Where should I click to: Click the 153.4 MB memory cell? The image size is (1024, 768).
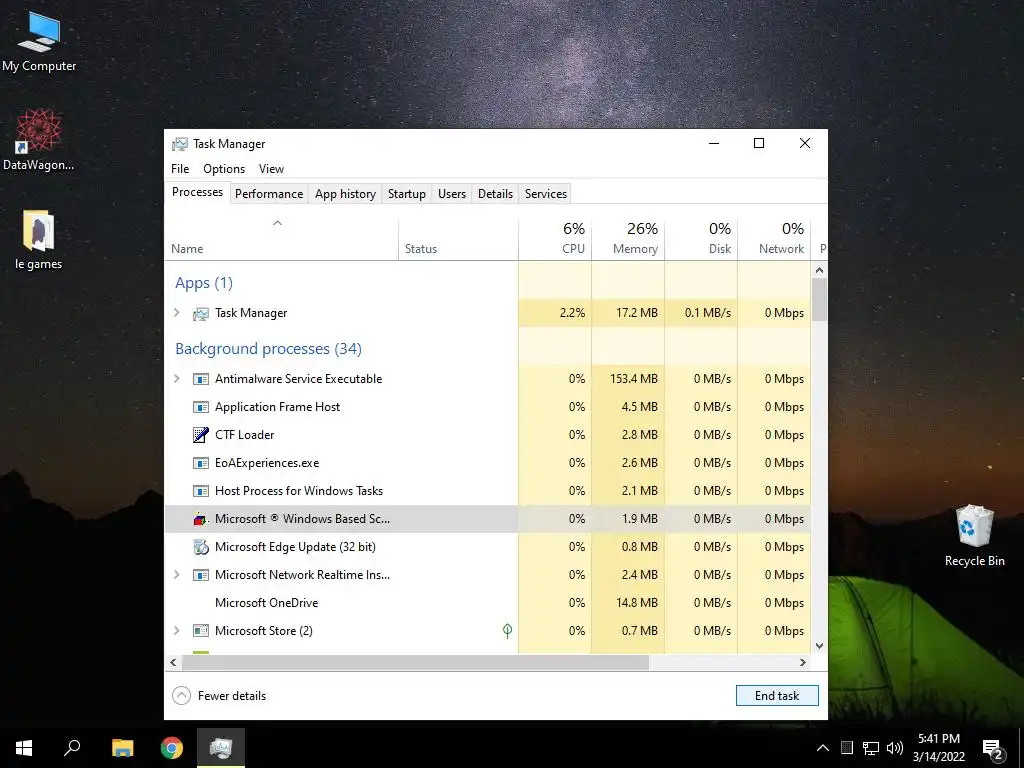[x=628, y=379]
